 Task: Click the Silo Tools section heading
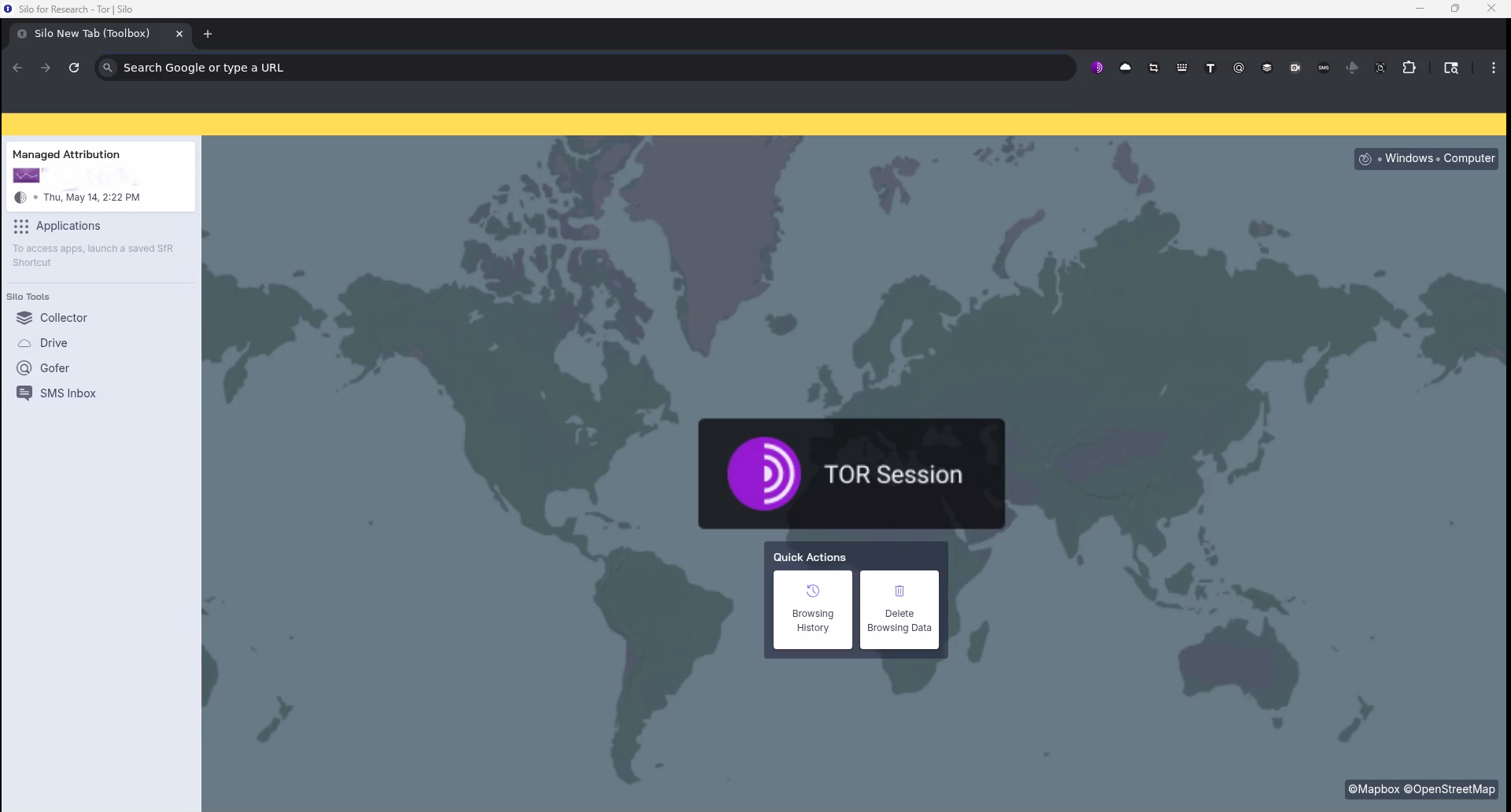click(x=28, y=297)
